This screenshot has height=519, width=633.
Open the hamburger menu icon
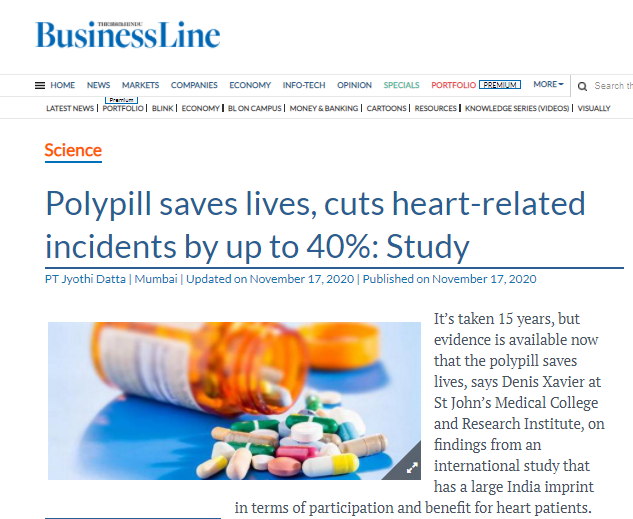click(x=40, y=86)
